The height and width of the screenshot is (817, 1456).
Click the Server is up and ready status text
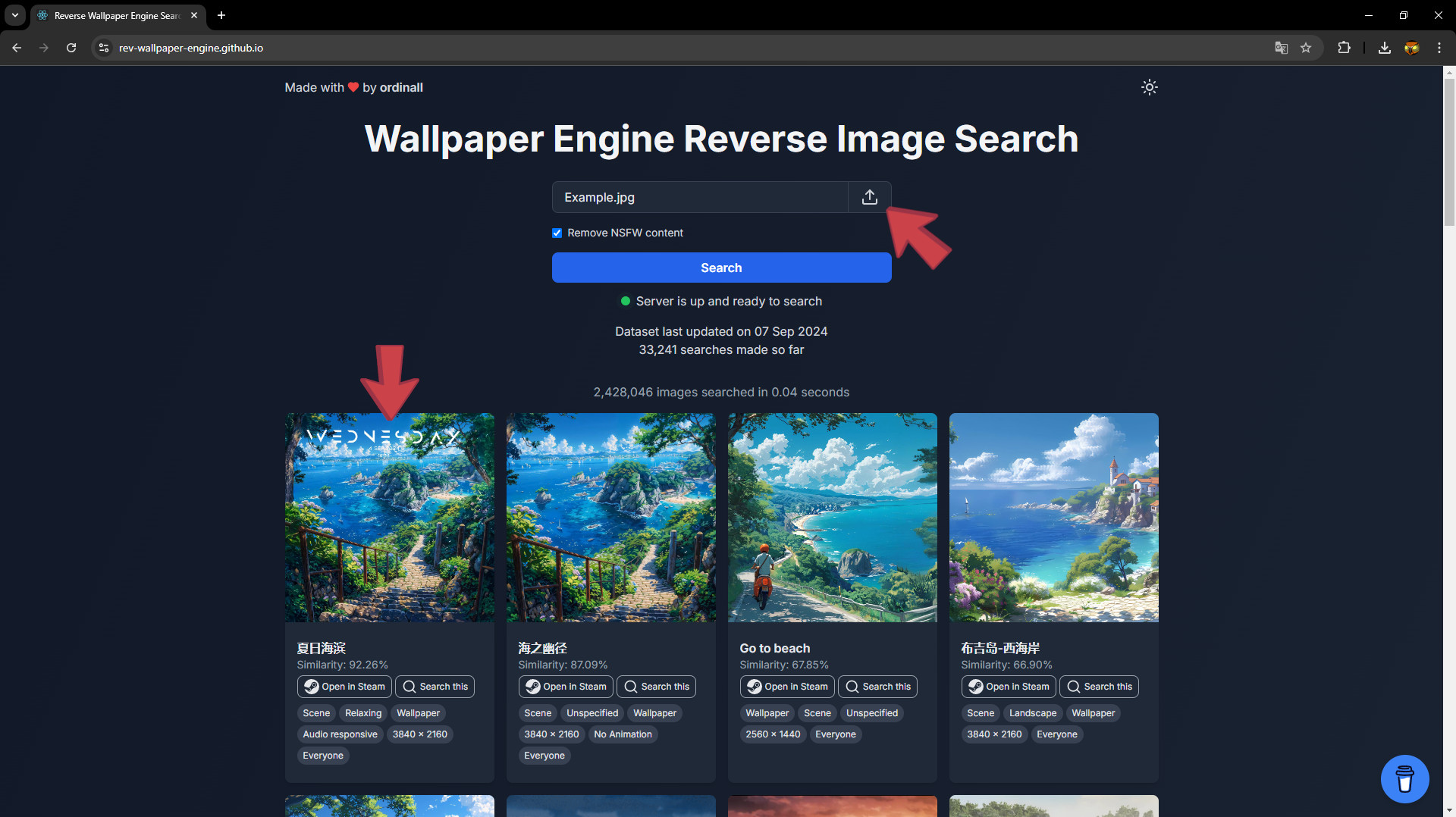pyautogui.click(x=729, y=301)
